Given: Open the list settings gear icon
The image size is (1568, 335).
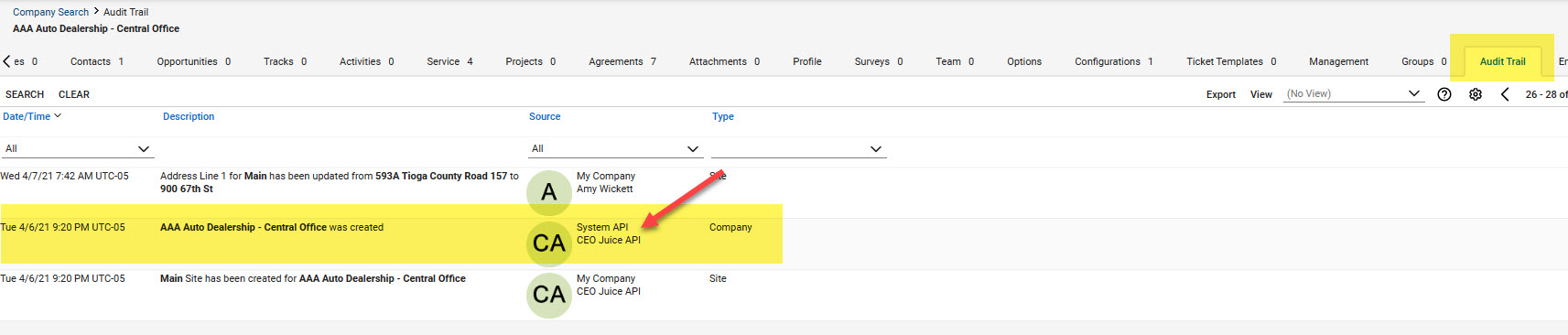Looking at the screenshot, I should coord(1476,94).
